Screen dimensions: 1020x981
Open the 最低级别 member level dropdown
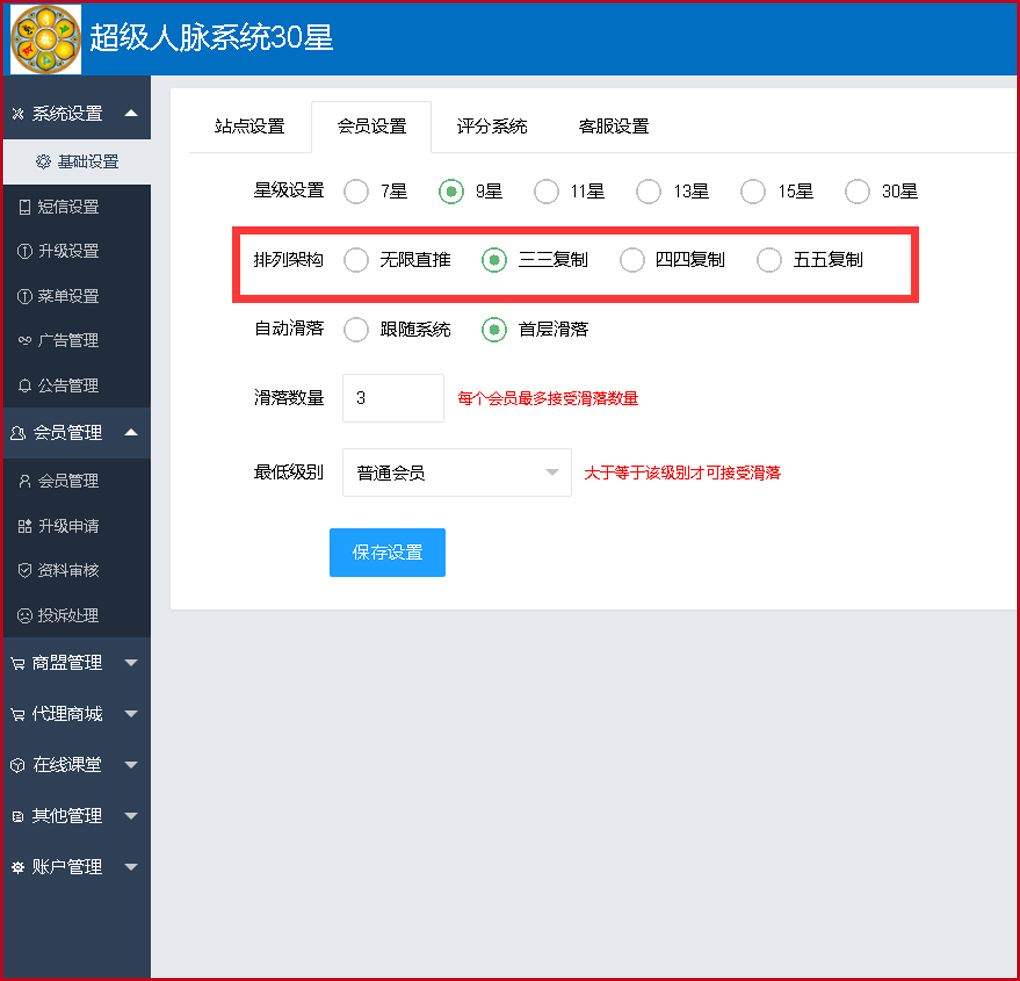(456, 472)
